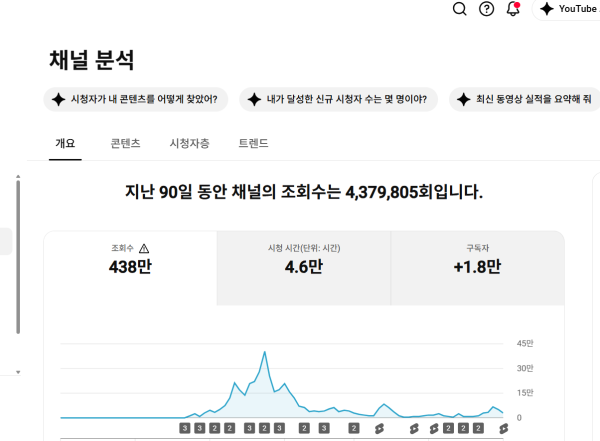Click the highest peak of the views chart line
The image size is (600, 441).
[x=264, y=352]
